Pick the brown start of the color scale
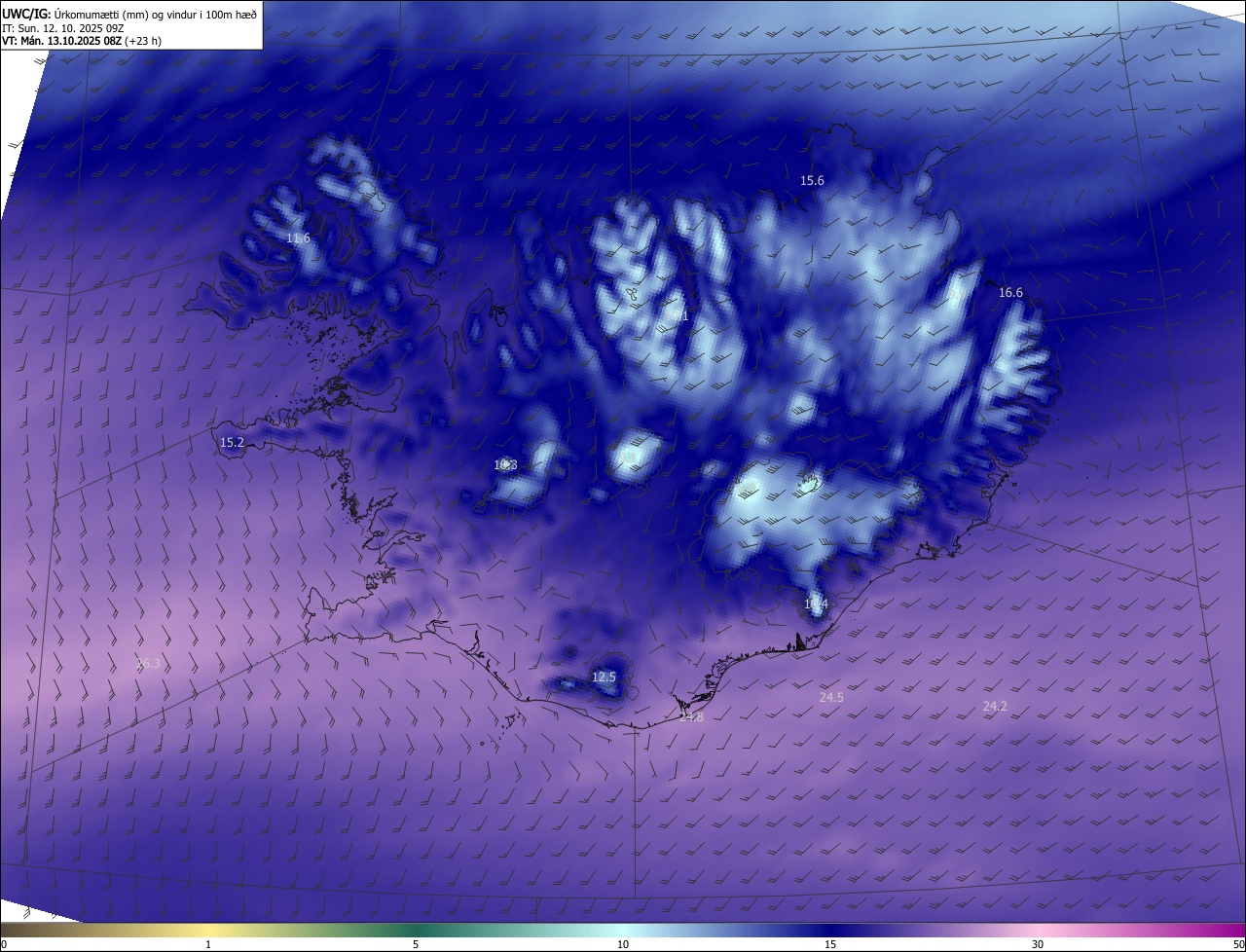The height and width of the screenshot is (952, 1246). [19, 930]
